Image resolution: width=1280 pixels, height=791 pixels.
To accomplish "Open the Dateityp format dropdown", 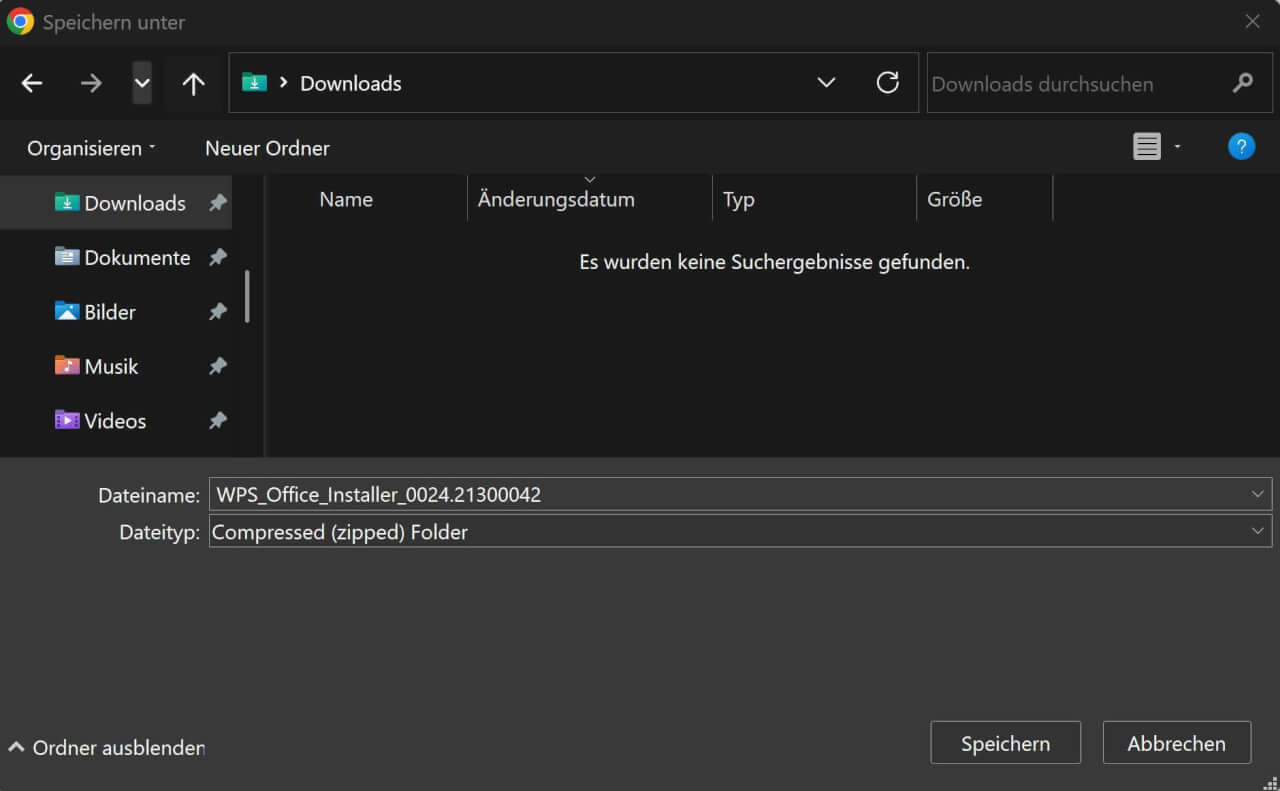I will click(1258, 531).
